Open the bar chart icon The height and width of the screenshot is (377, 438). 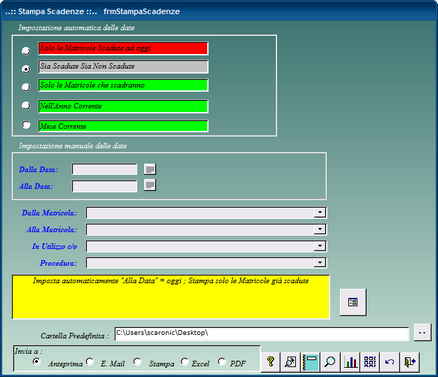350,362
